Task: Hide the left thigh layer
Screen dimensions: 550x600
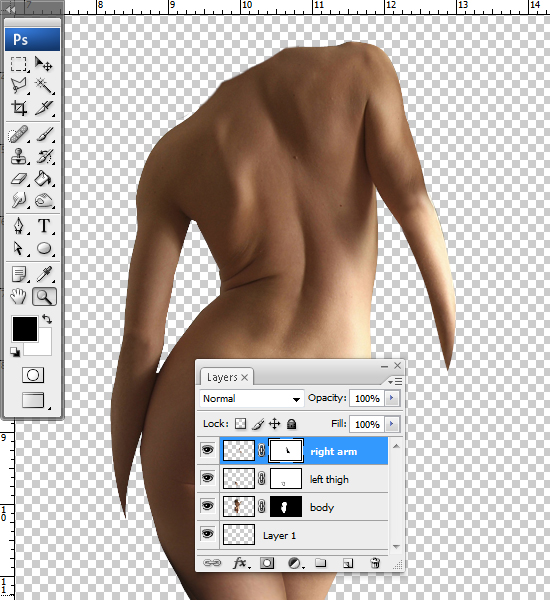Action: tap(207, 478)
